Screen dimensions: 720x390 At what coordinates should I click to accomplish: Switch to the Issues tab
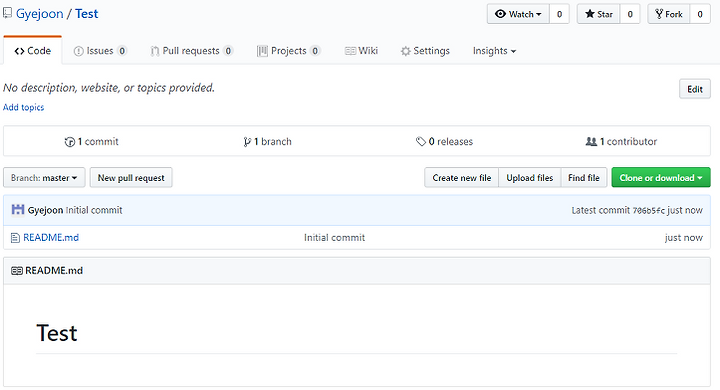pyautogui.click(x=100, y=51)
